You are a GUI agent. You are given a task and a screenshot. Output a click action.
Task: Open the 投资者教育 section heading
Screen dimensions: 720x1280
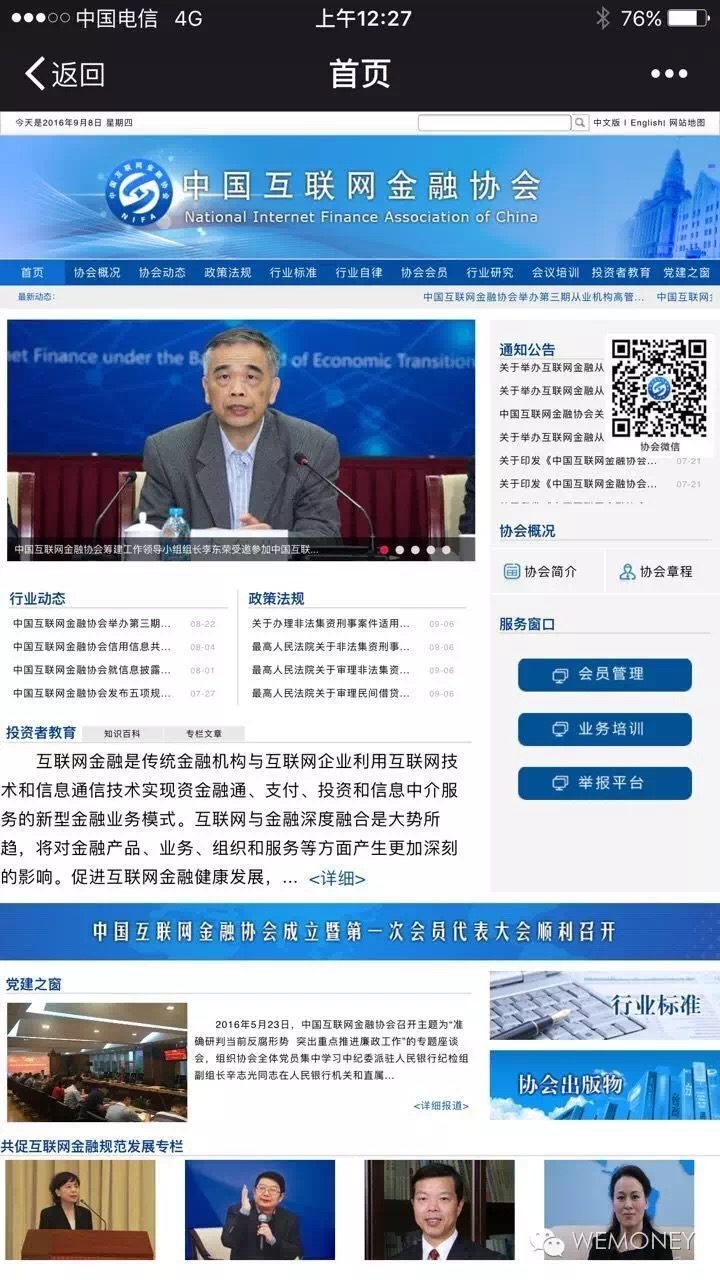41,732
